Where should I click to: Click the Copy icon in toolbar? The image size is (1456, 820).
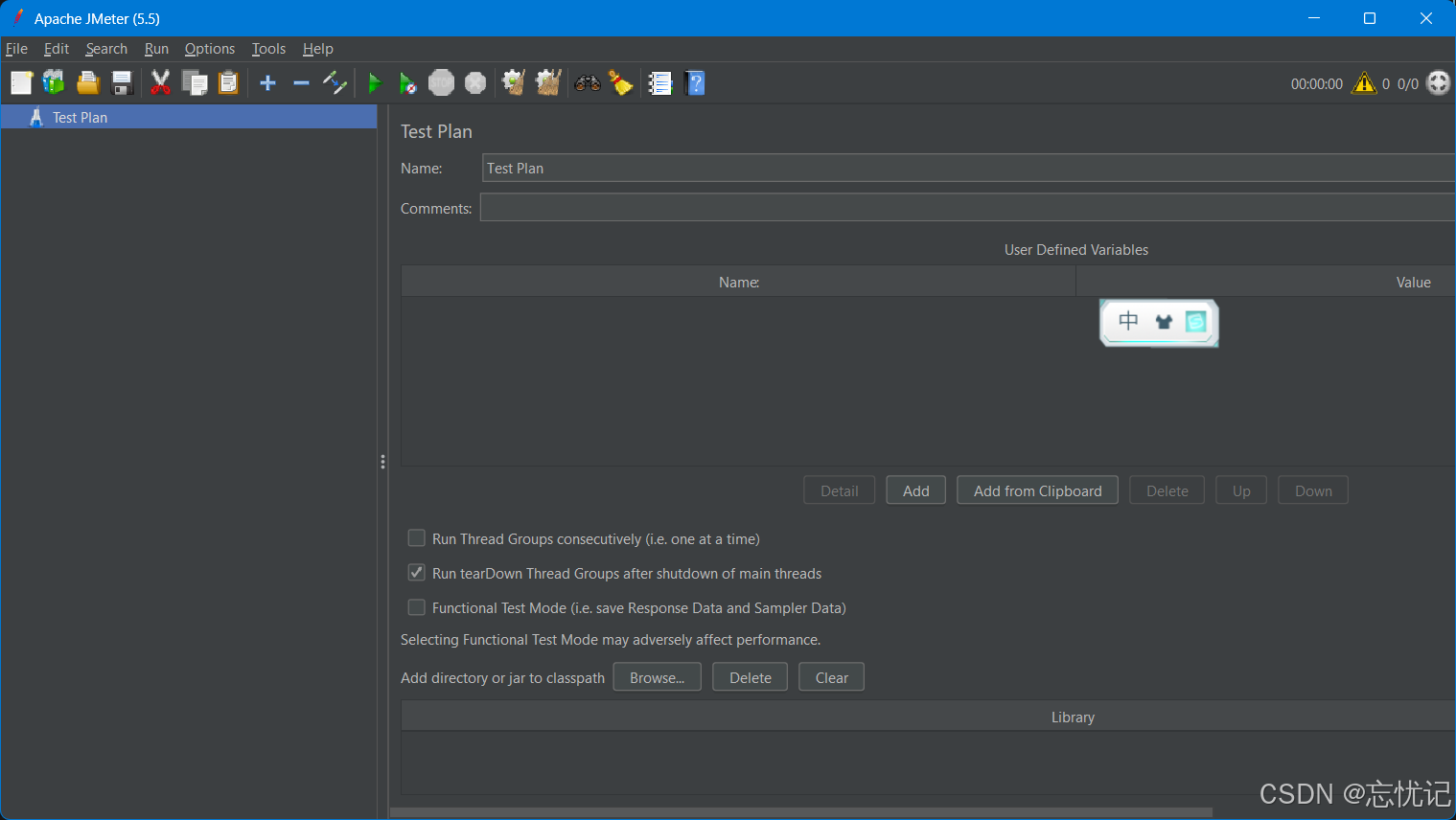pyautogui.click(x=195, y=83)
